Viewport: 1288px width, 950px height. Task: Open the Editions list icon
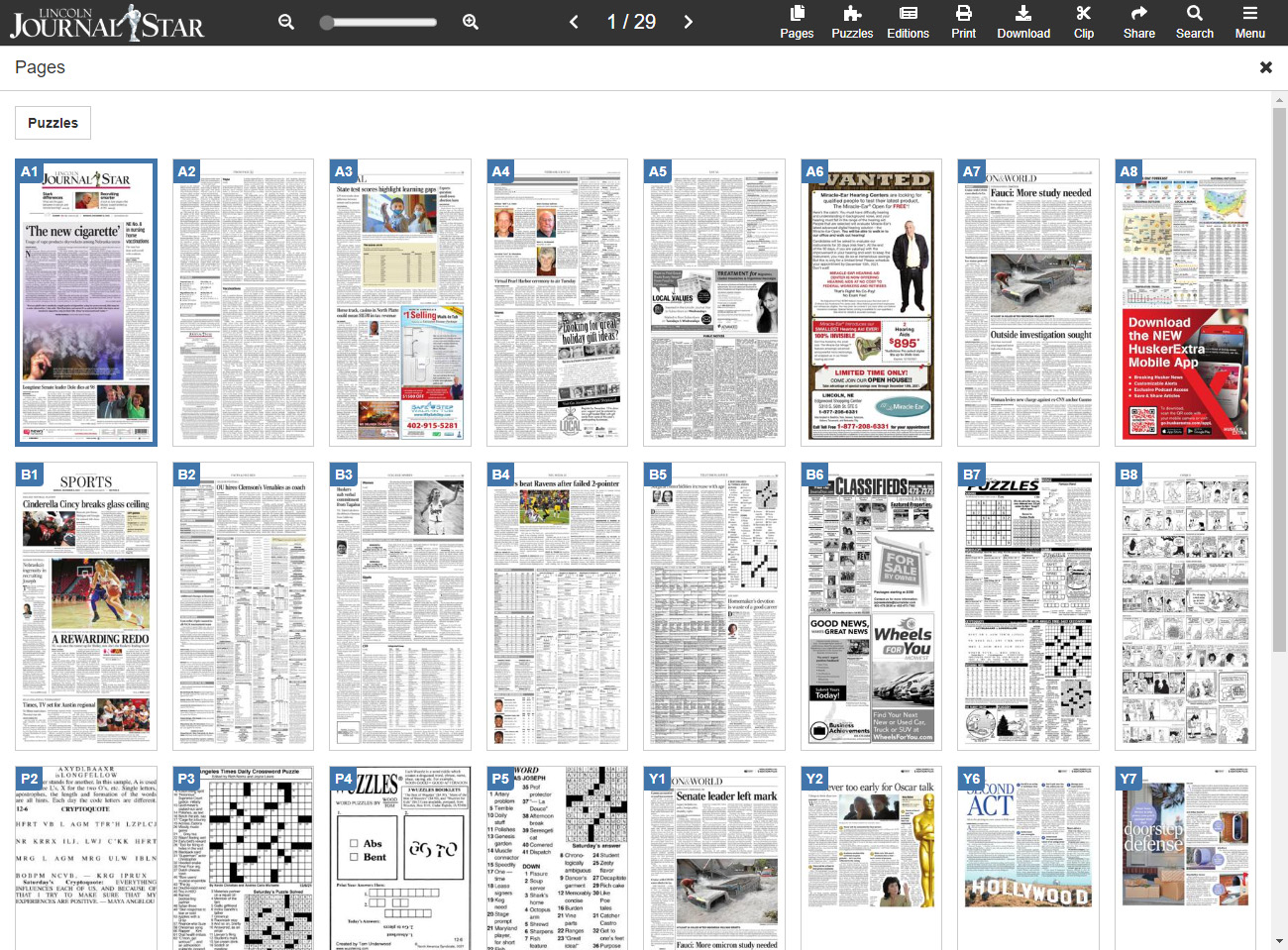908,22
